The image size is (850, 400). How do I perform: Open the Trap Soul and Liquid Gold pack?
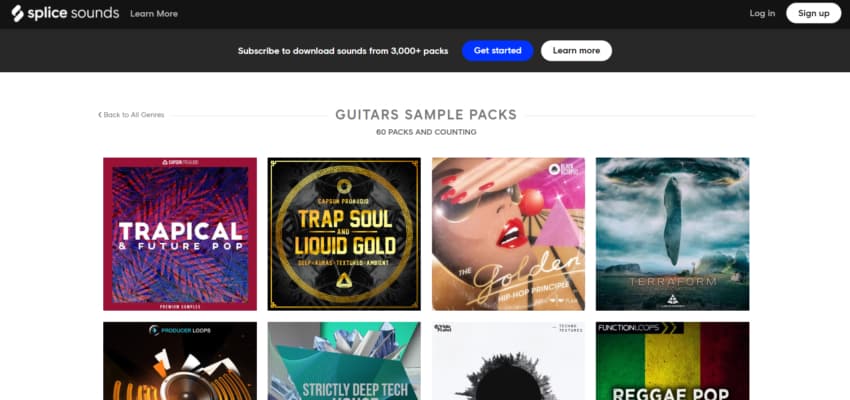coord(344,234)
